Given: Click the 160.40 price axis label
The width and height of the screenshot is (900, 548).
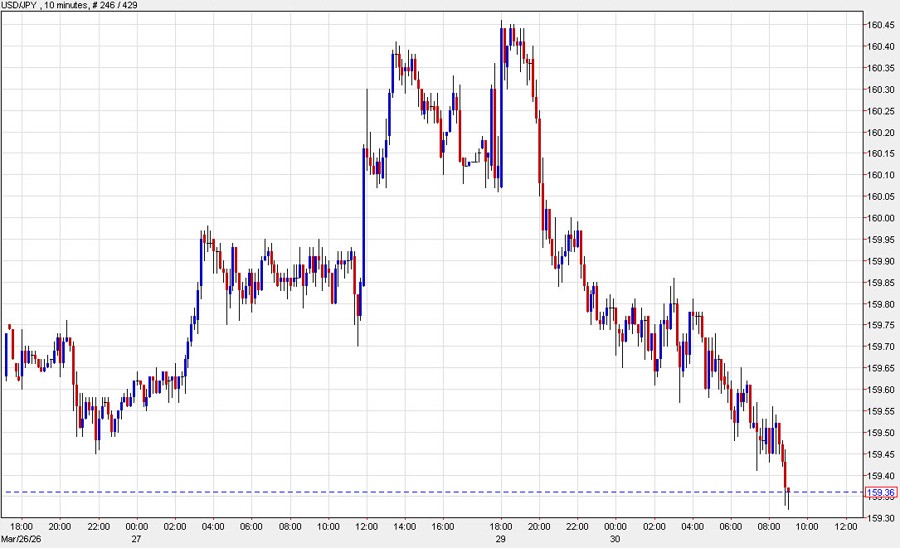Looking at the screenshot, I should (880, 46).
